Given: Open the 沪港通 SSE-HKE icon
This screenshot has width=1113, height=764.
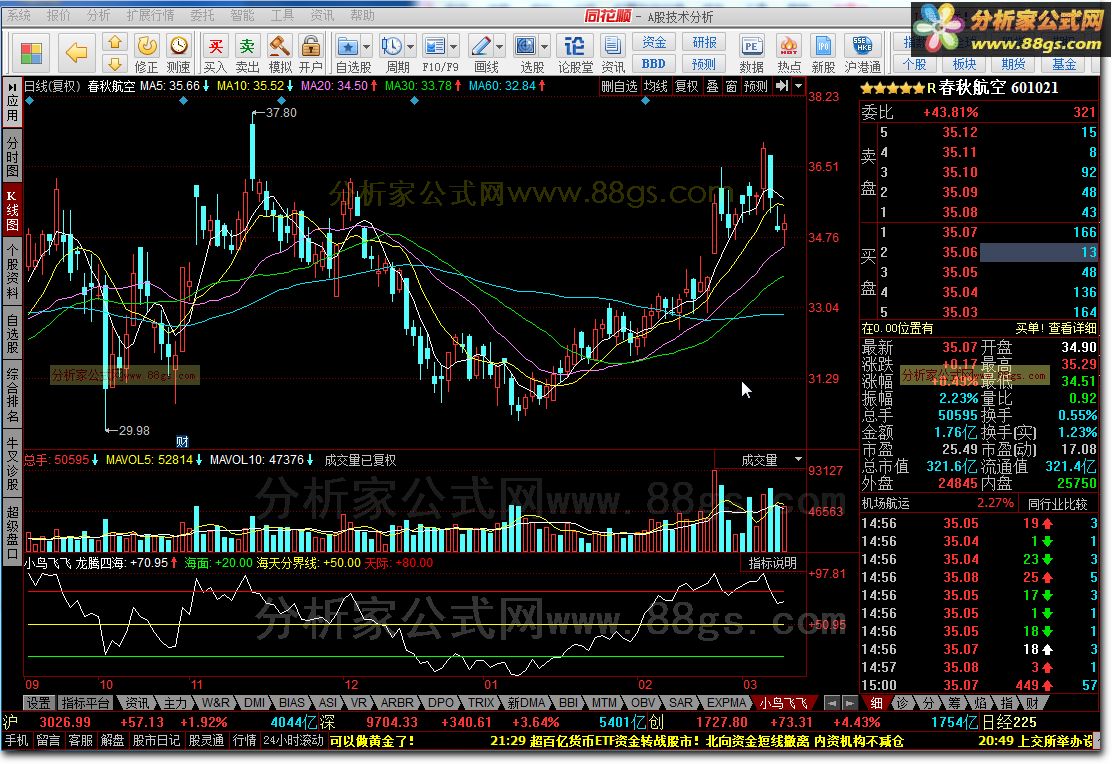Looking at the screenshot, I should [862, 53].
